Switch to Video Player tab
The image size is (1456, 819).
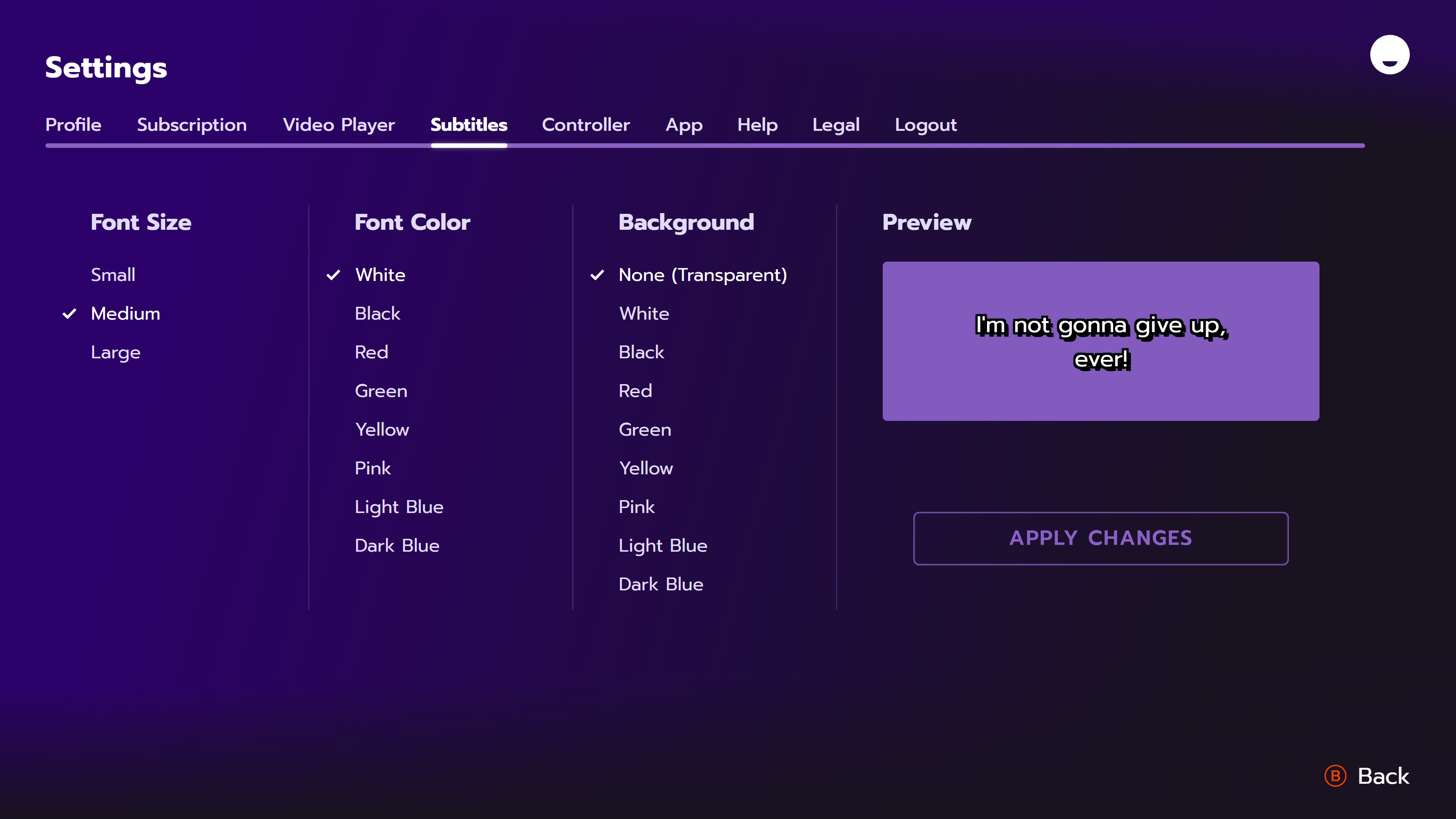[339, 125]
